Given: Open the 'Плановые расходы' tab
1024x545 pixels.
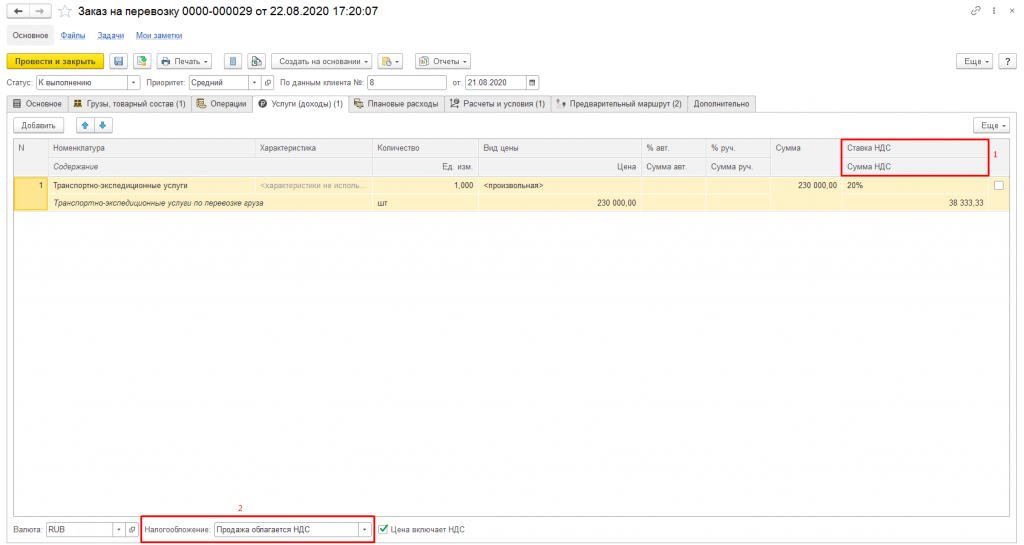Looking at the screenshot, I should tap(396, 103).
